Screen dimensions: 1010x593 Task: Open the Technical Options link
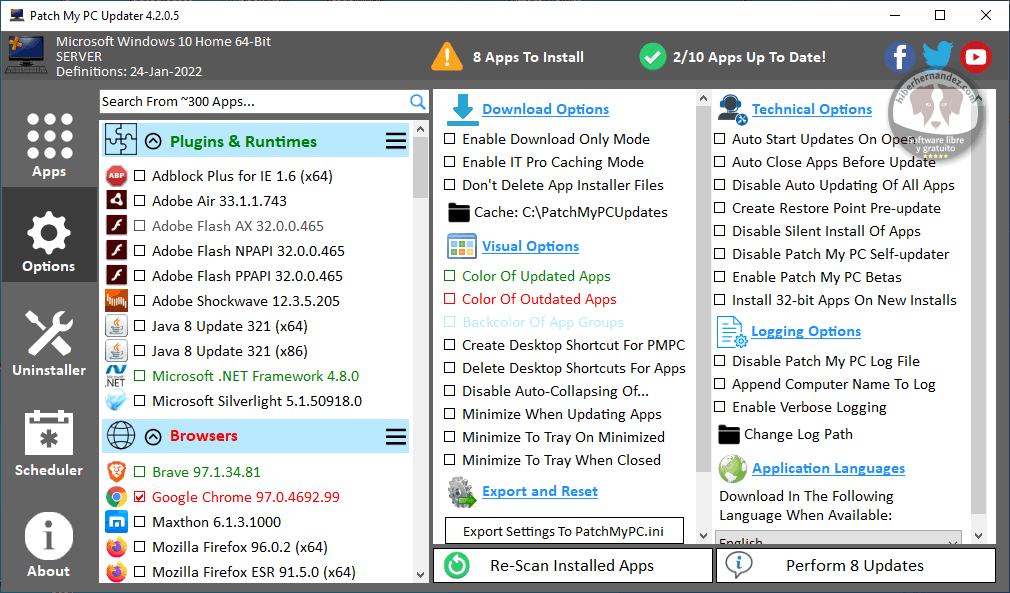point(812,109)
